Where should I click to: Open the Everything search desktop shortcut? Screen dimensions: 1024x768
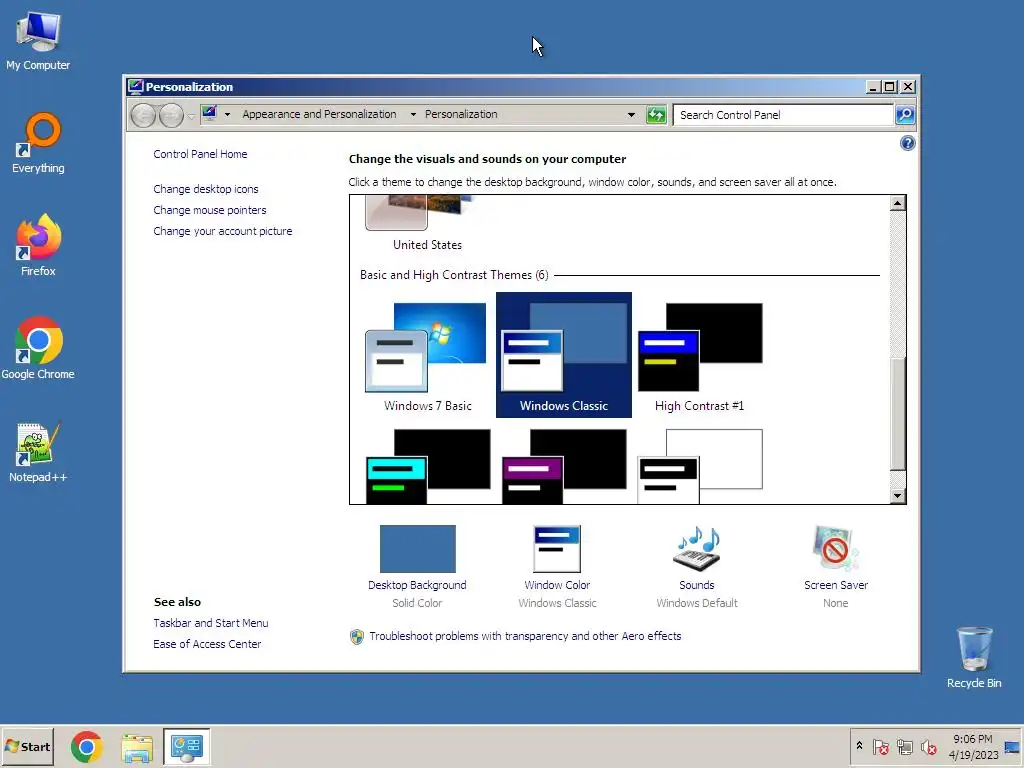coord(38,143)
